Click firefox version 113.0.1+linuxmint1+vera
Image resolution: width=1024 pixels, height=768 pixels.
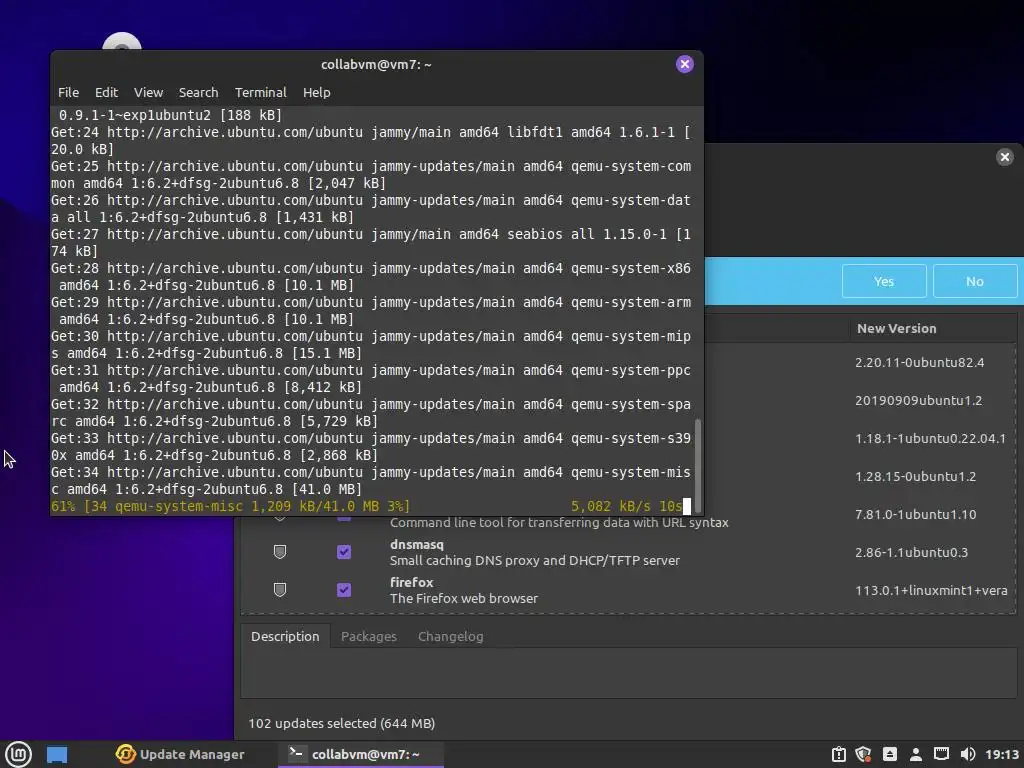[x=931, y=590]
